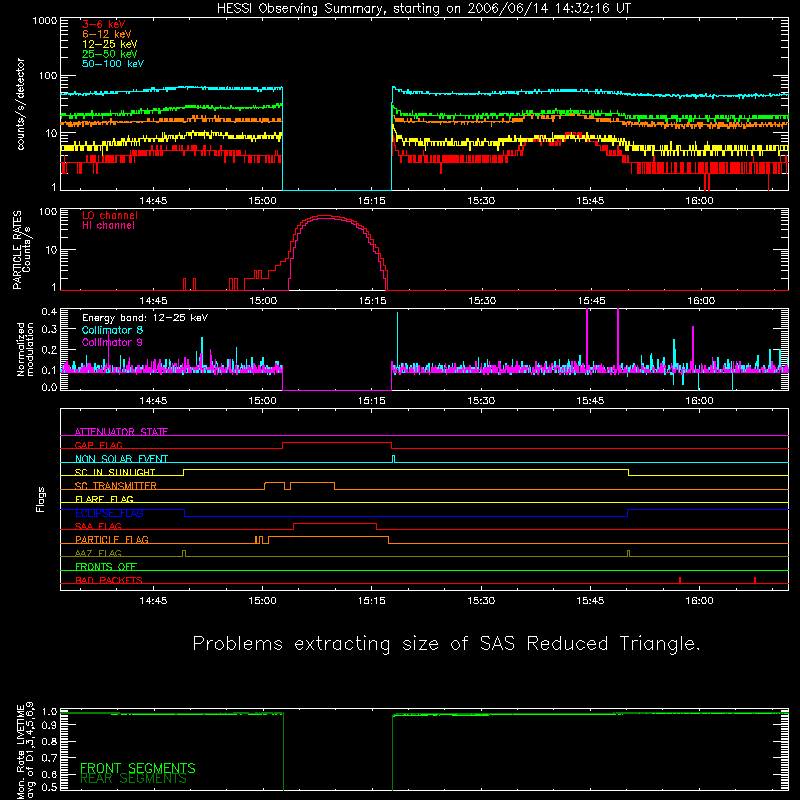Click the 'Problems extracting size of SAS Reduced Triangle.' message
The image size is (800, 800).
[x=446, y=644]
